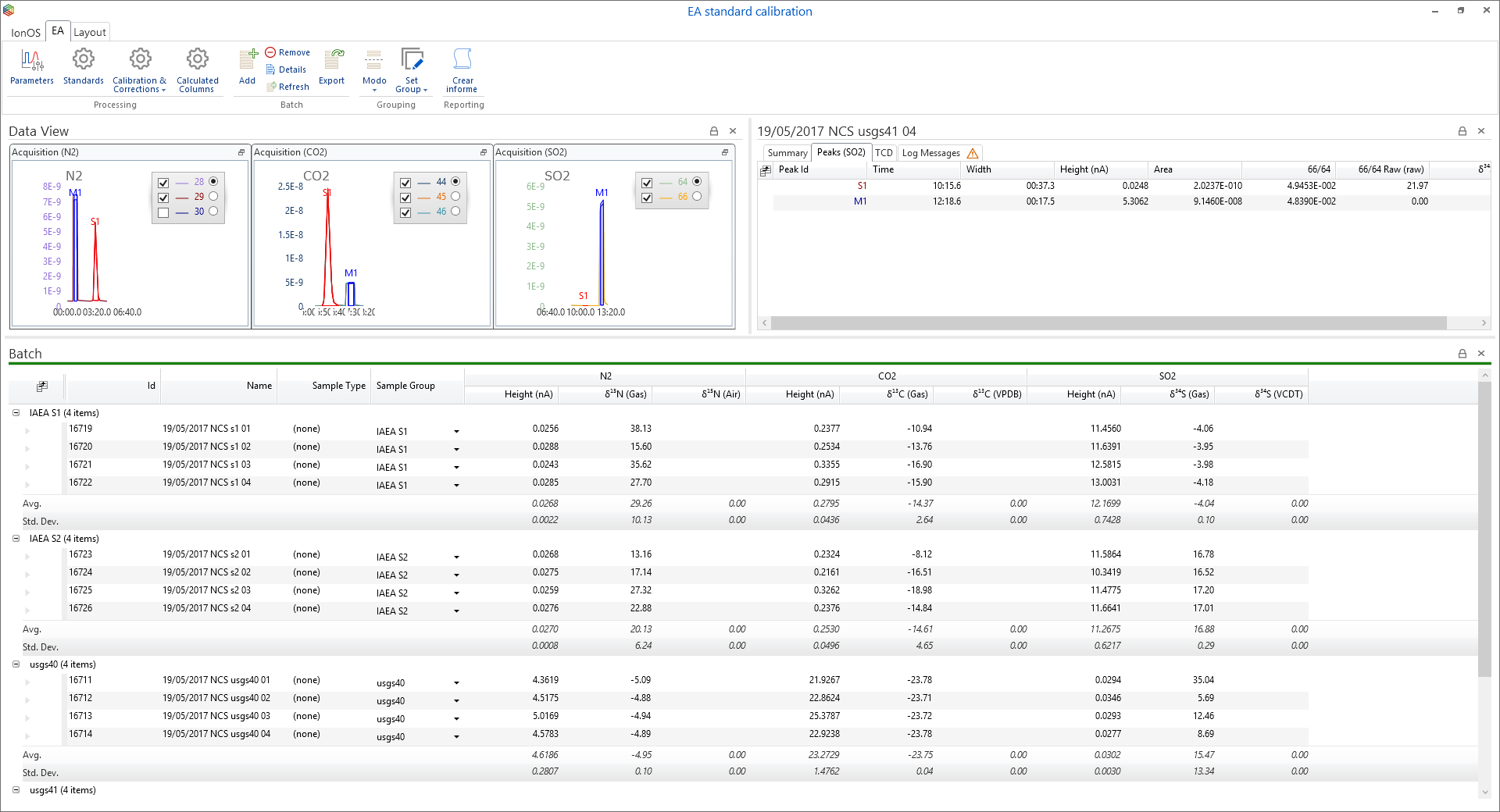Open the Log Messages tab
Viewport: 1500px width, 812px height.
[x=930, y=153]
